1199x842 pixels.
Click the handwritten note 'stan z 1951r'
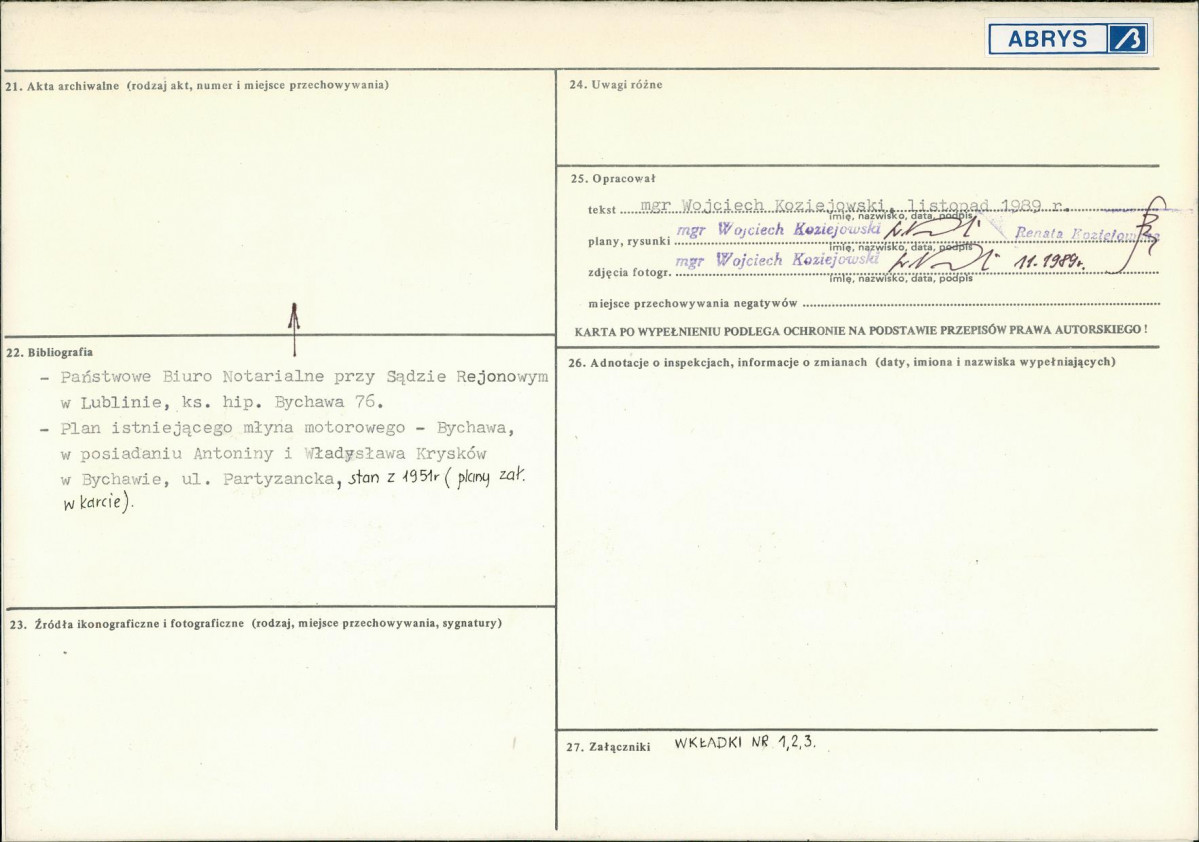click(x=394, y=480)
